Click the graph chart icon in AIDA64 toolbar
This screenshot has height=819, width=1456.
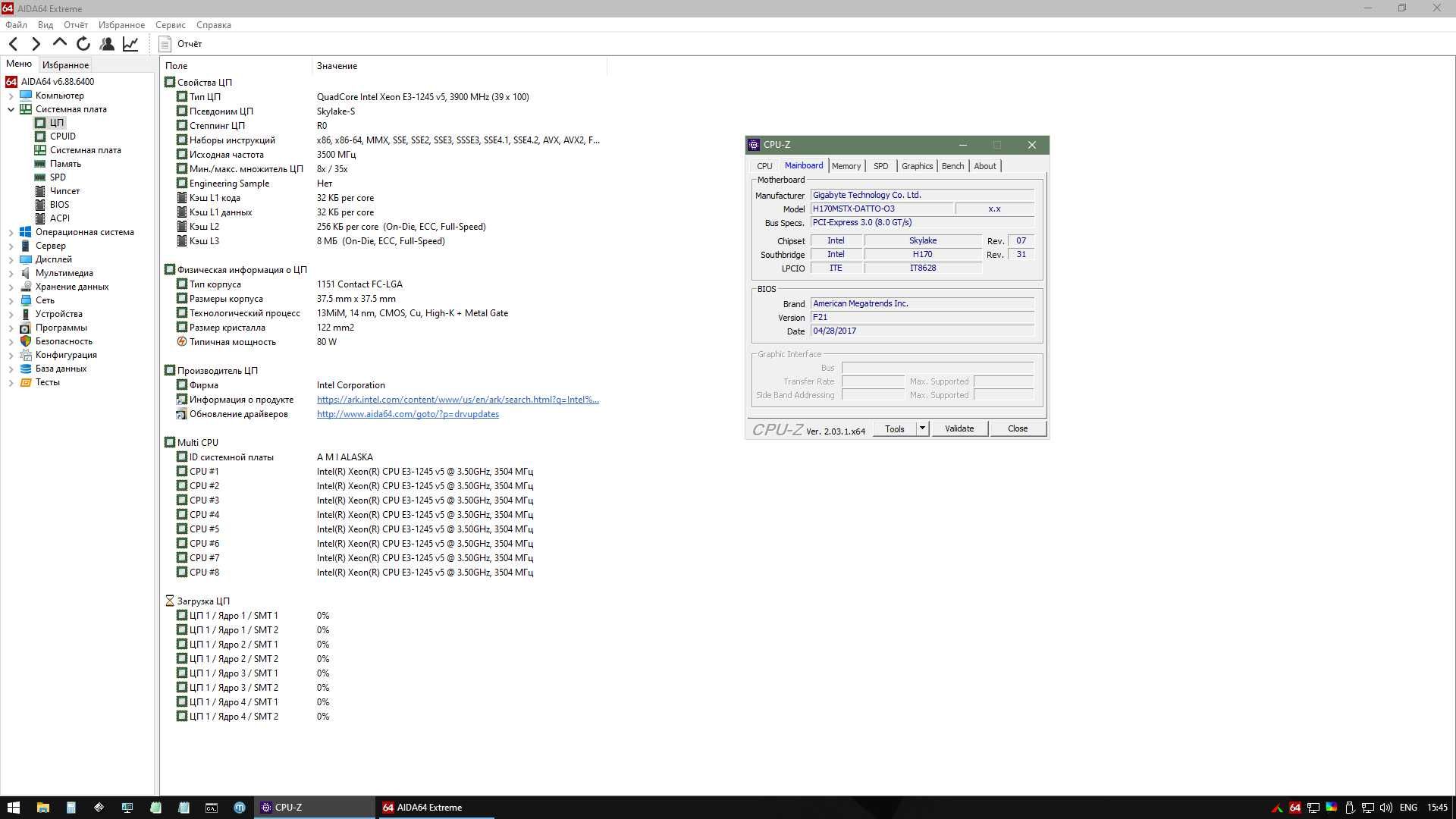click(130, 44)
